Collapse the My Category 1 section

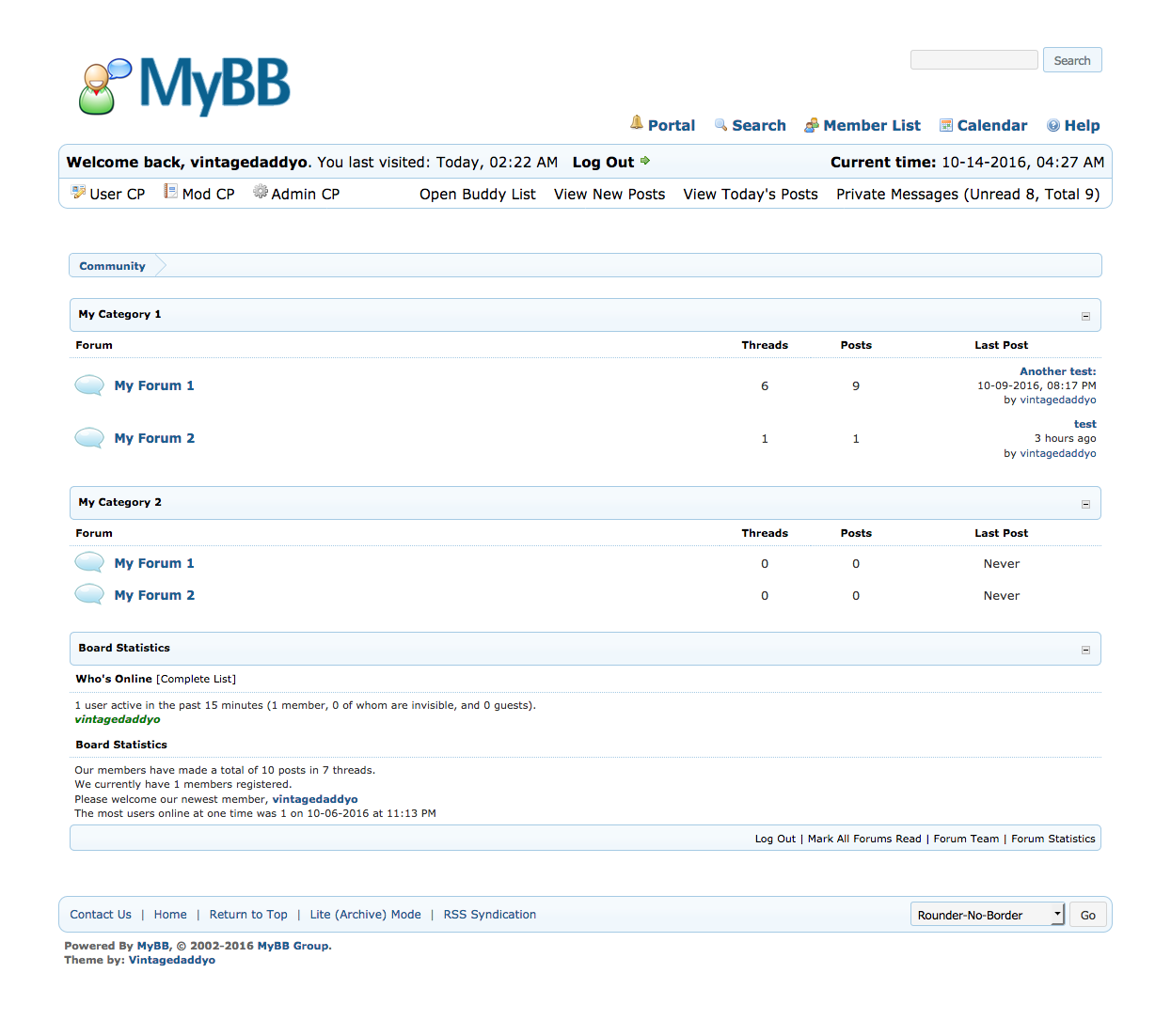coord(1085,316)
